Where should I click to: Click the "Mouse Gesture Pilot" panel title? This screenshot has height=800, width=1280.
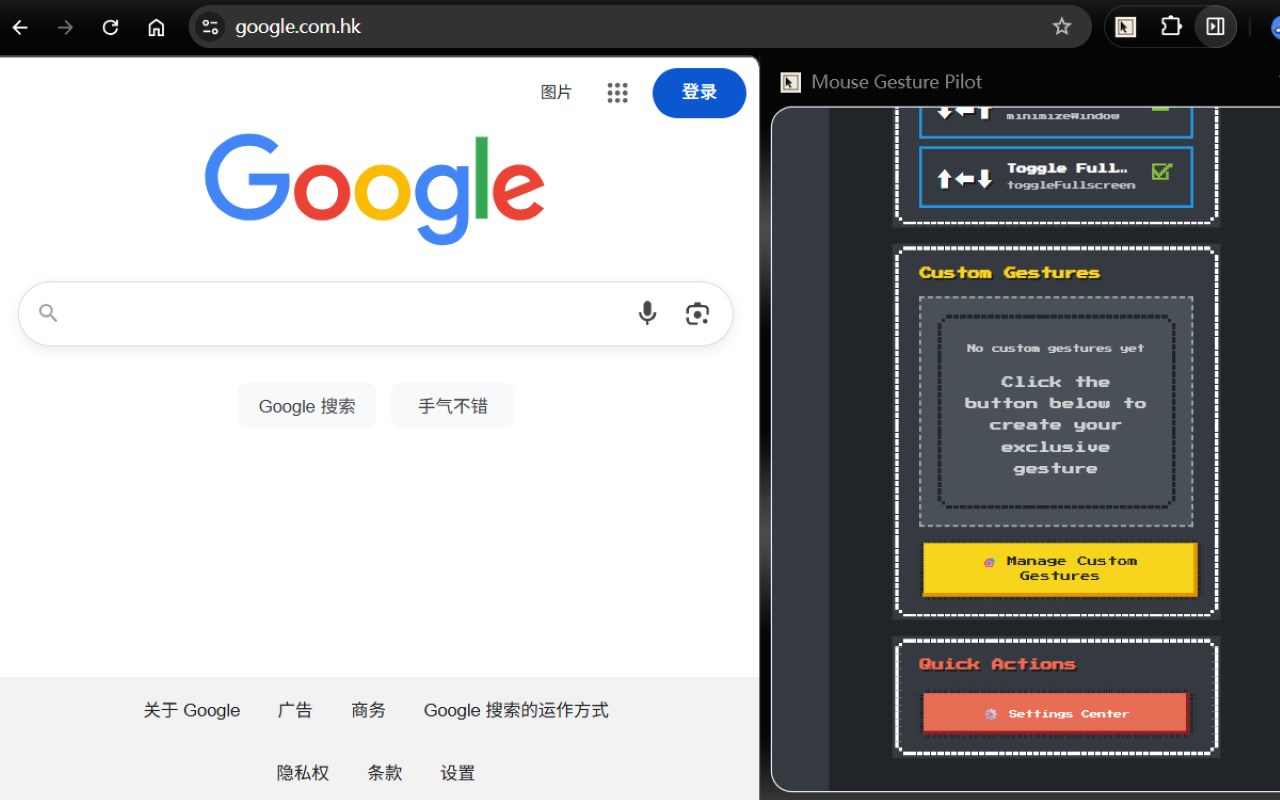tap(897, 82)
